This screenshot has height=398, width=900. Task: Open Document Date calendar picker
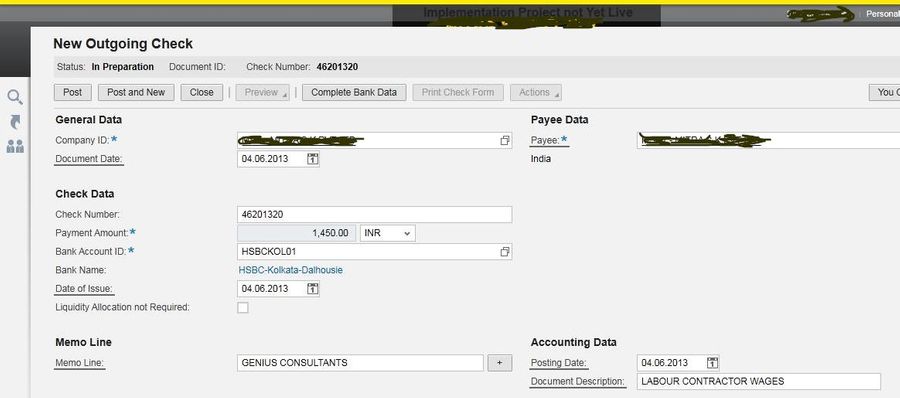pos(312,159)
